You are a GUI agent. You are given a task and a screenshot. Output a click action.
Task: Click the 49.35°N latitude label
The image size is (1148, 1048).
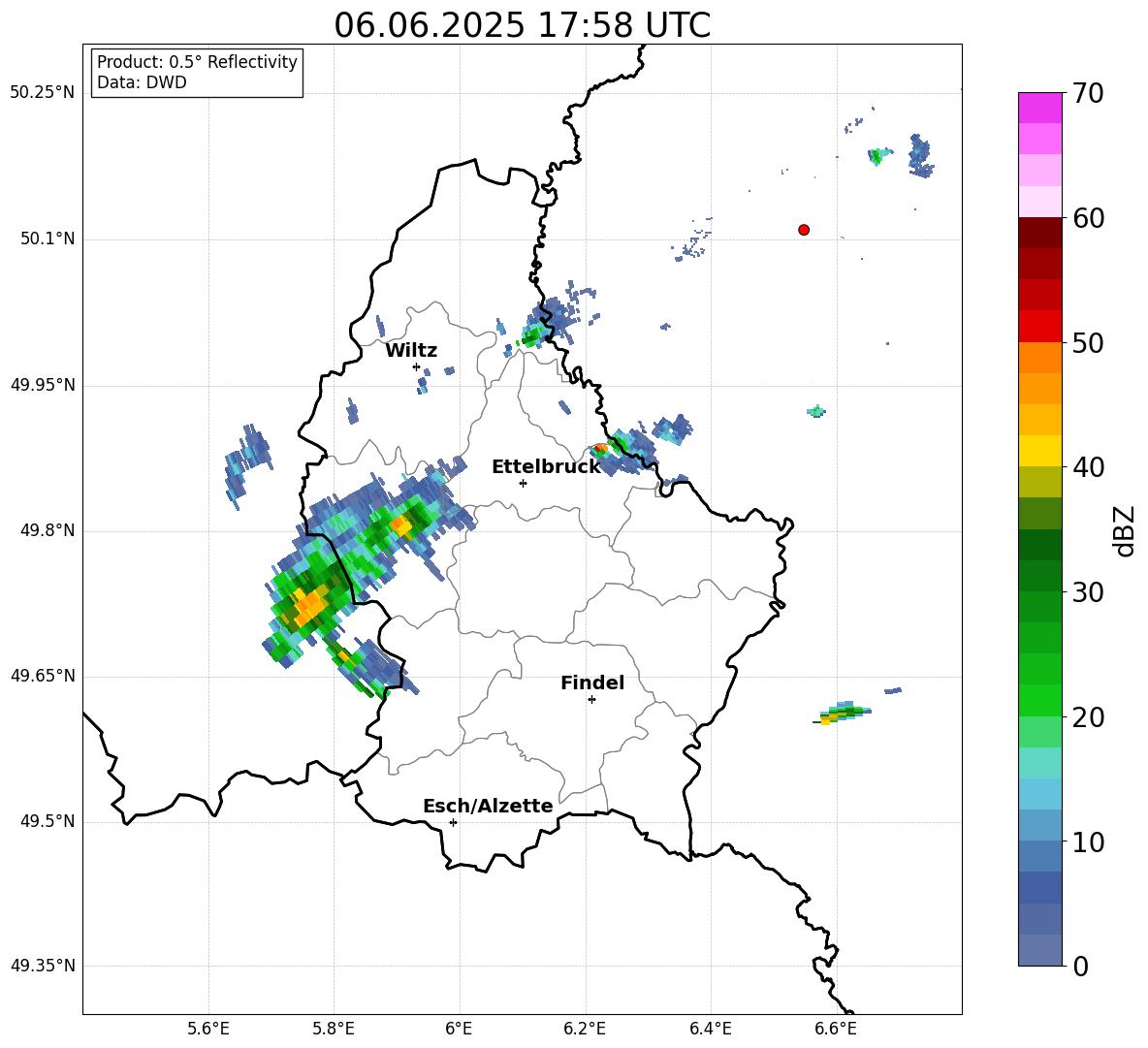(x=43, y=966)
